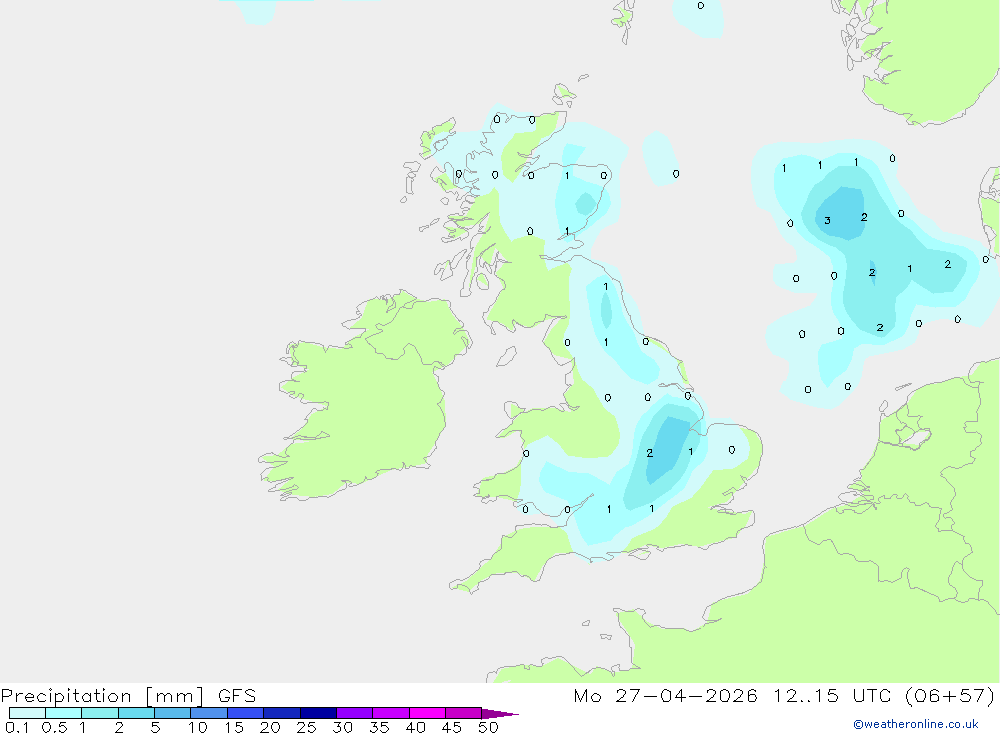Click the '25' legend scale label
This screenshot has height=733, width=1000.
point(306,727)
